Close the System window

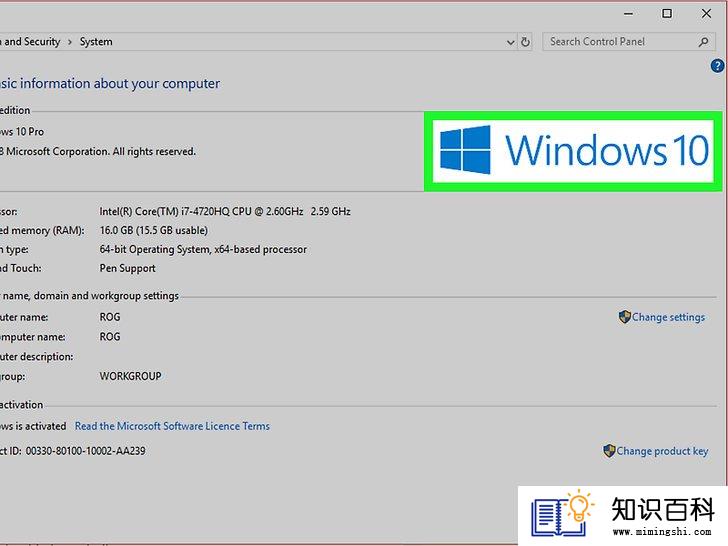[706, 13]
